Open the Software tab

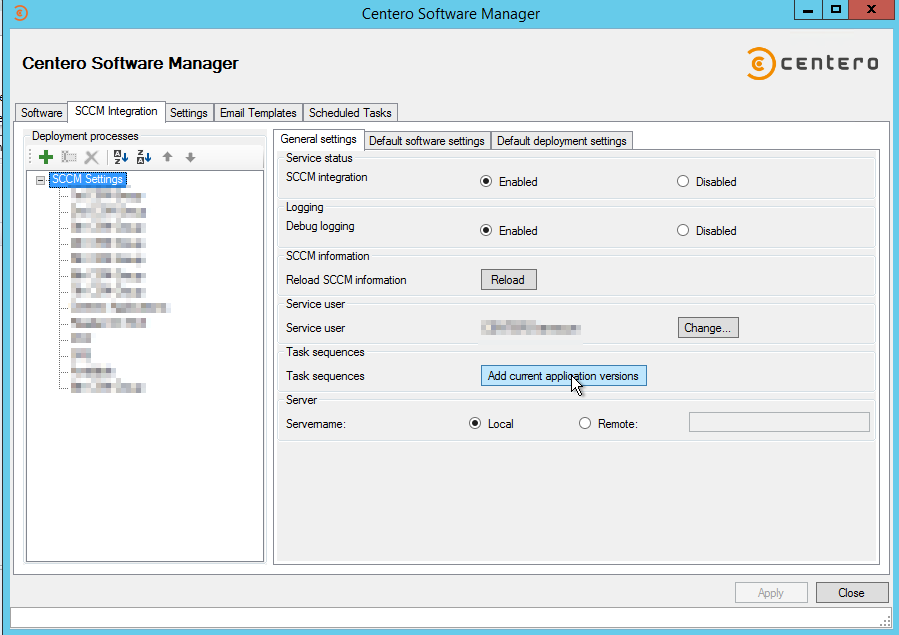[41, 113]
